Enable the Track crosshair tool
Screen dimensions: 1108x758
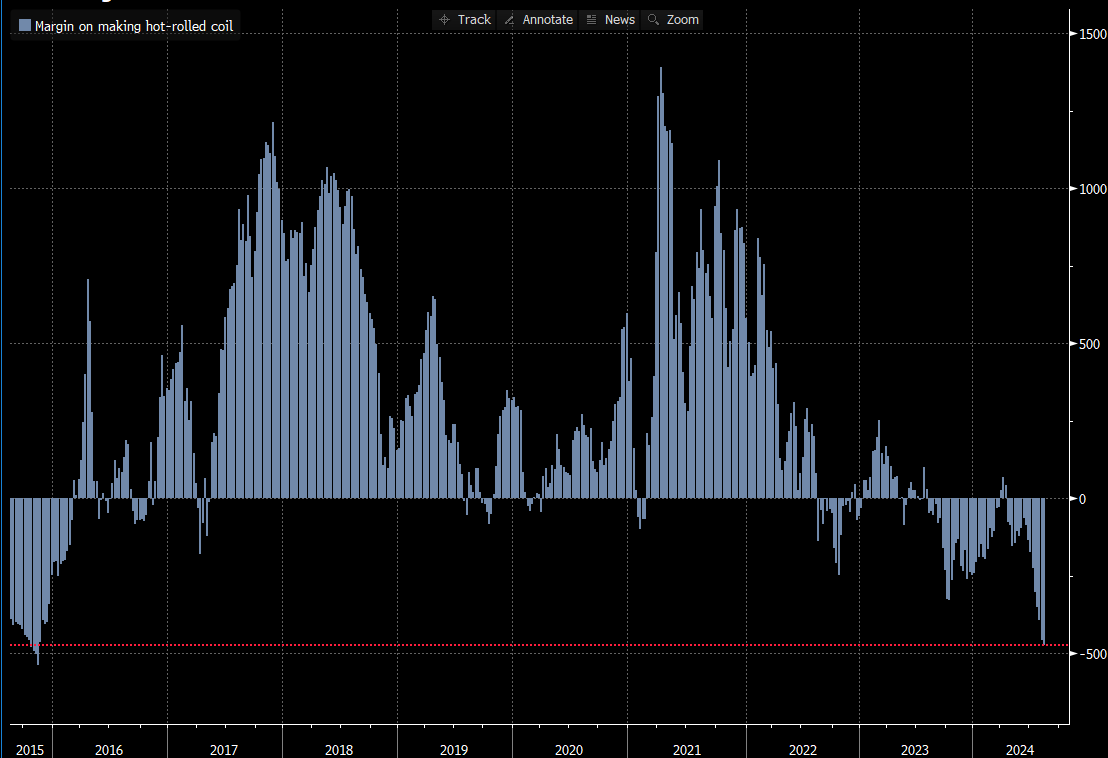(464, 20)
